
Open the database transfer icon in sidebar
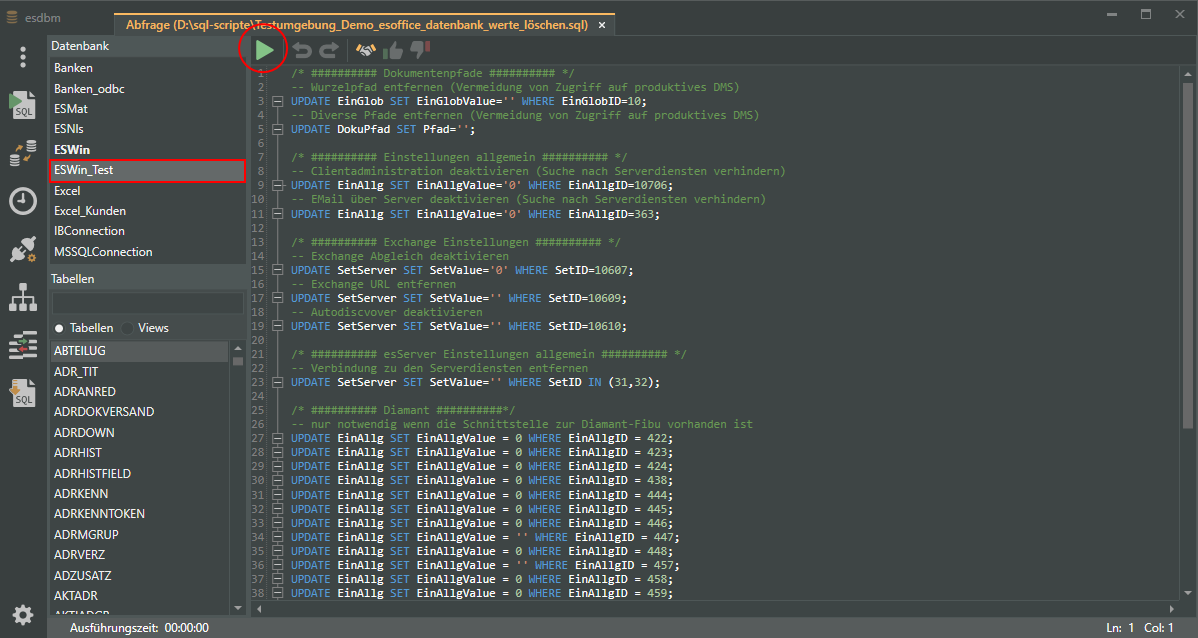(x=22, y=153)
